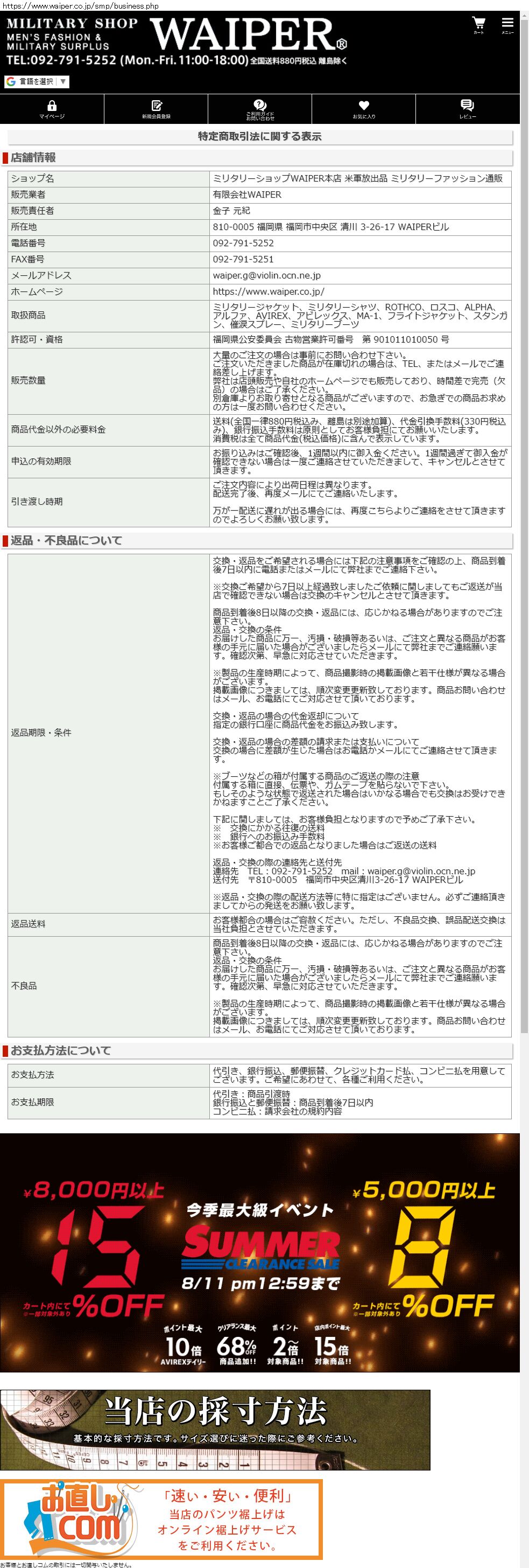Expand Google language selection dropdown
The width and height of the screenshot is (529, 1568).
37,81
